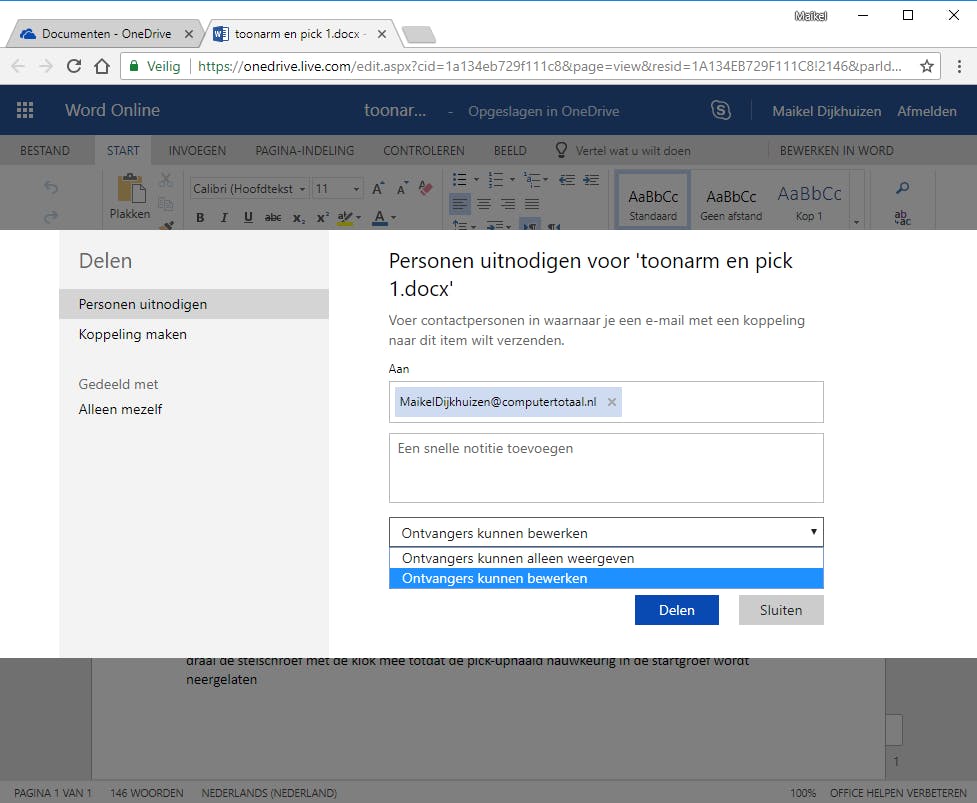Click the shrink font size icon
This screenshot has height=803, width=977.
(x=403, y=188)
